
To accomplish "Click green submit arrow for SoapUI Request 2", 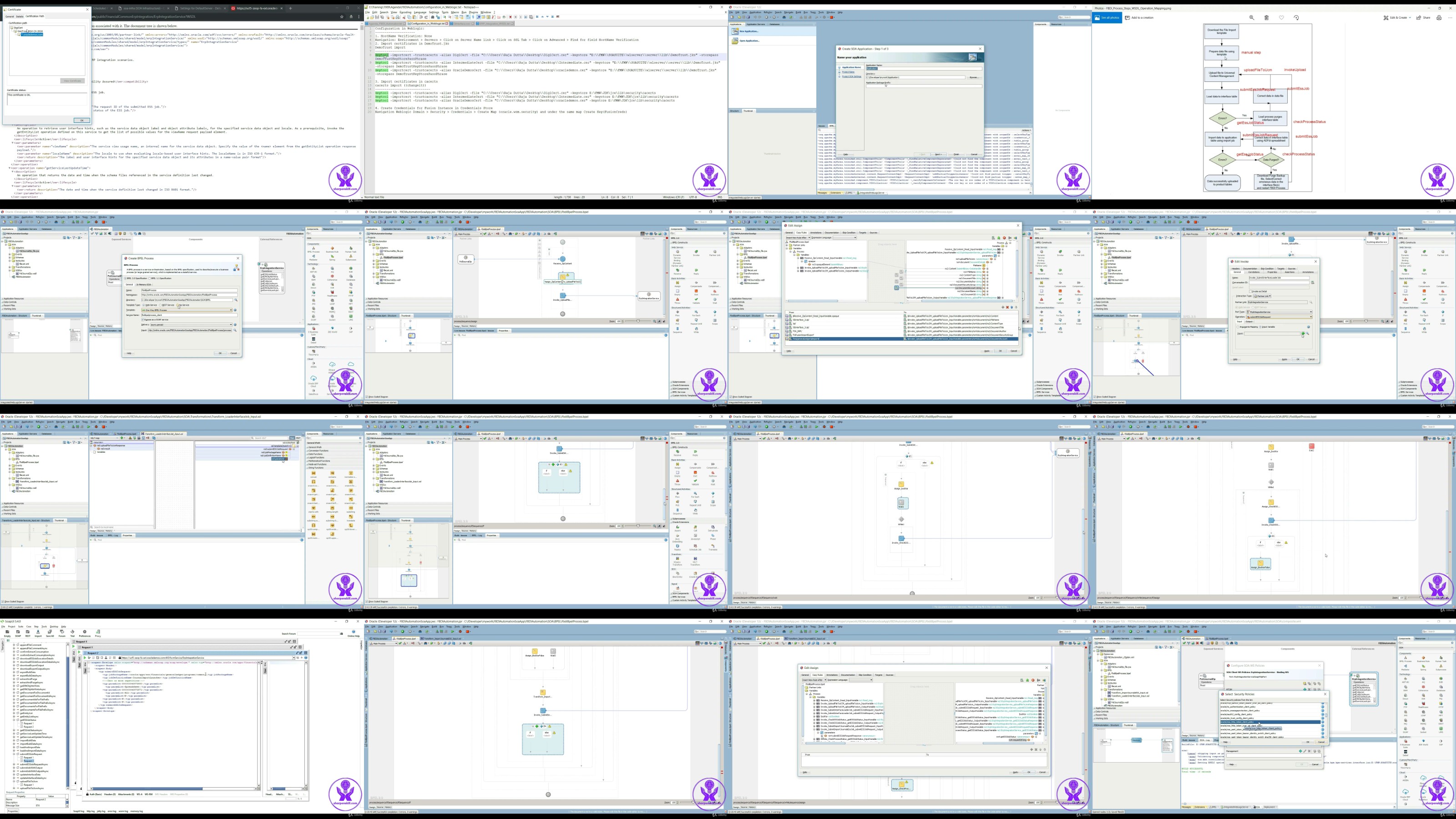I will click(x=86, y=658).
